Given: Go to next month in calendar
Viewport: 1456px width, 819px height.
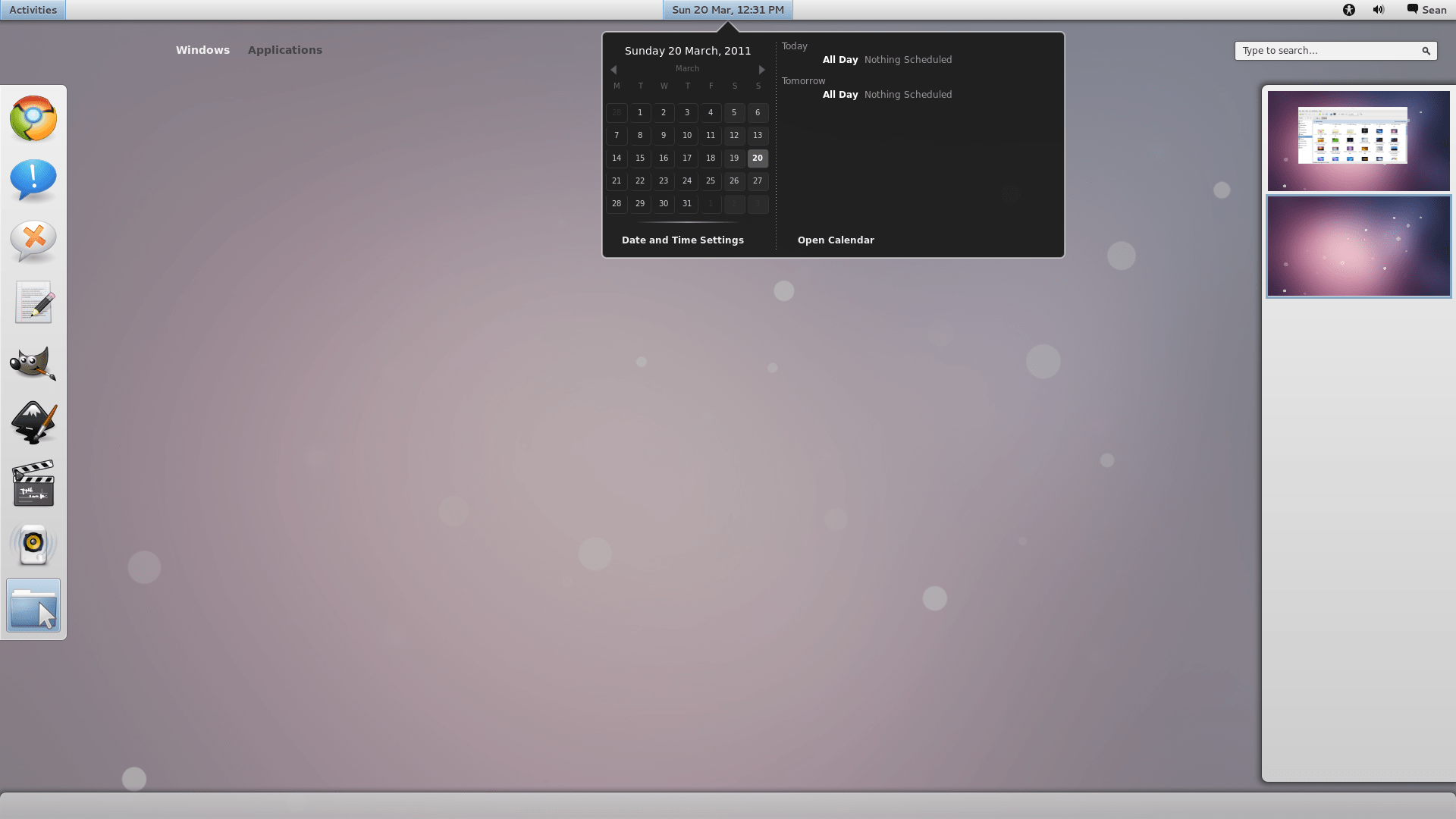Looking at the screenshot, I should point(761,70).
